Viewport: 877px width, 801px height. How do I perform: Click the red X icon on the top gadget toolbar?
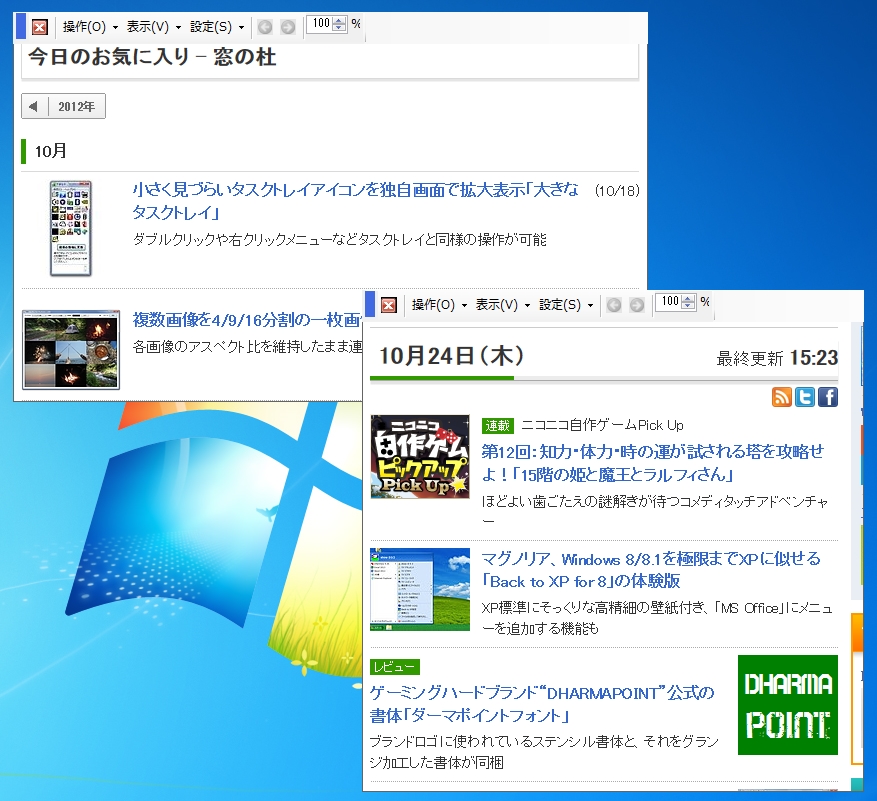coord(38,26)
